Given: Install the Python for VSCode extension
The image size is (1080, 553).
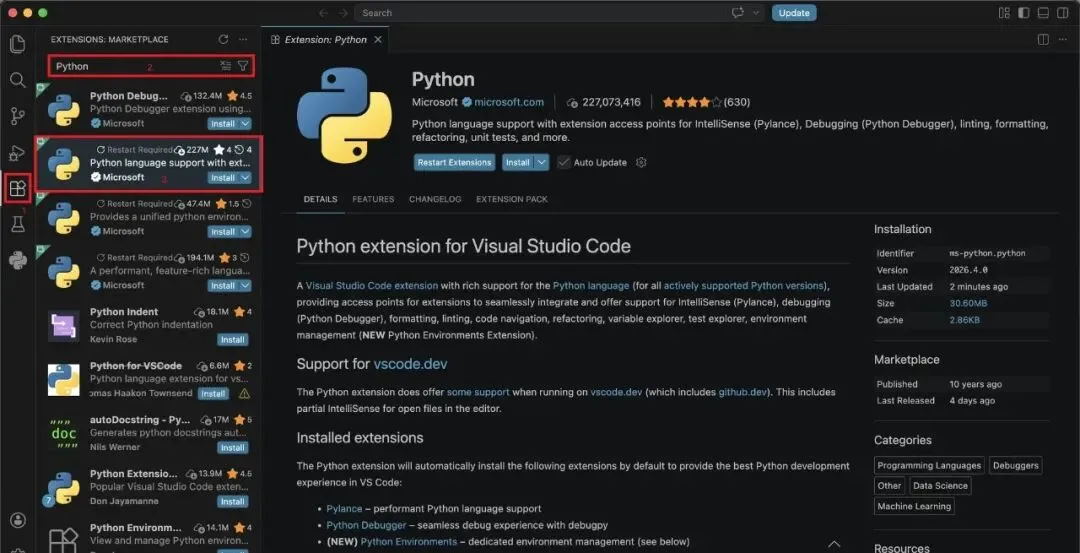Looking at the screenshot, I should 214,394.
